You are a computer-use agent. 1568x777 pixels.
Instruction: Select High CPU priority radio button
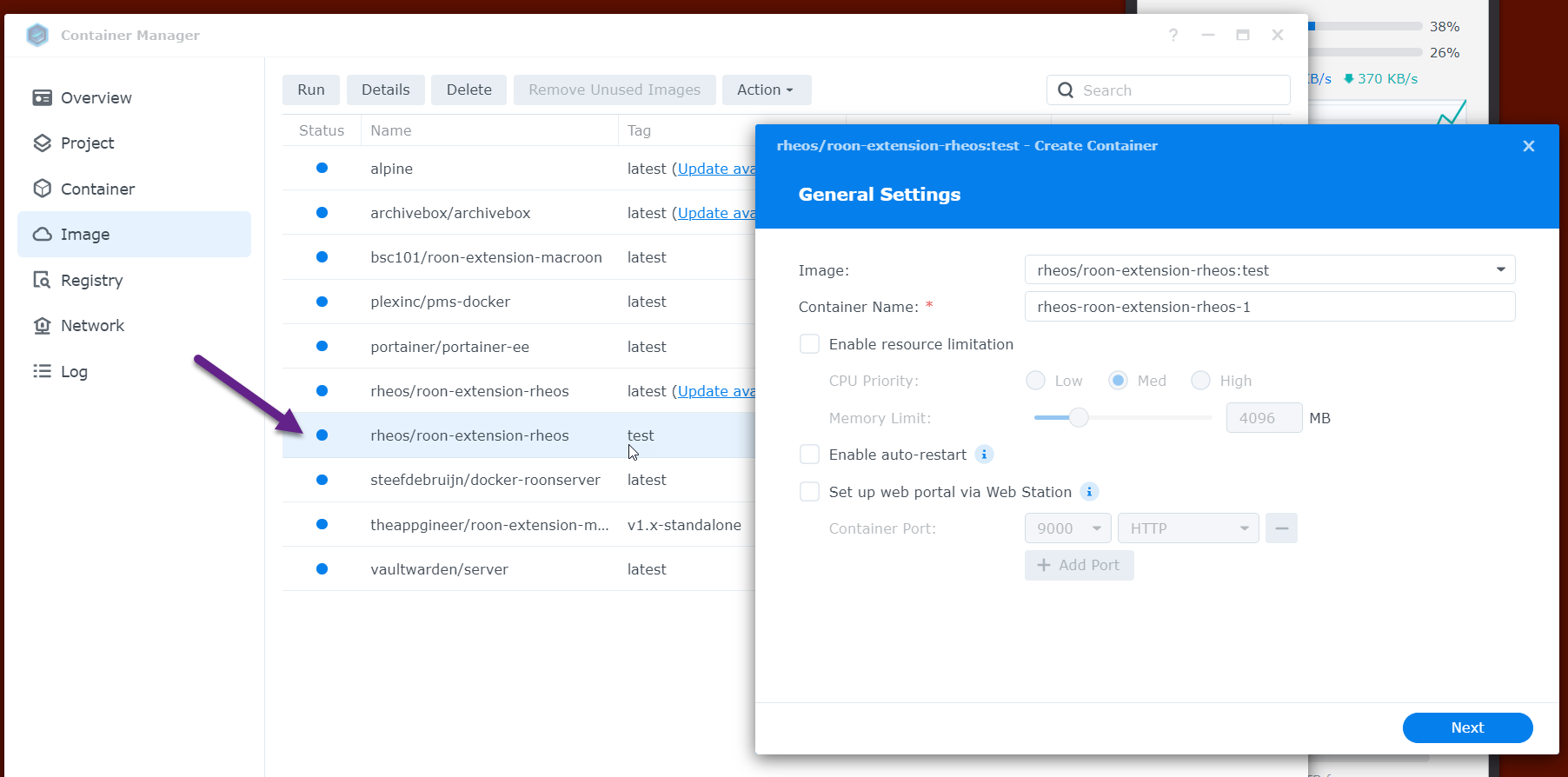1200,381
